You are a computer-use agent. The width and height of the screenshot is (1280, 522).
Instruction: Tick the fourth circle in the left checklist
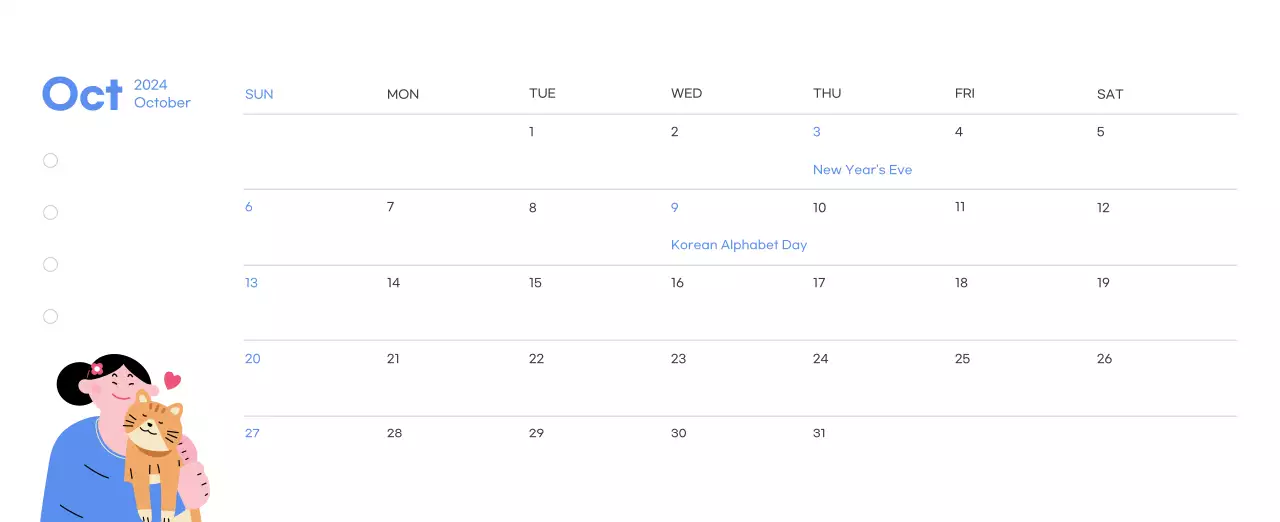click(51, 317)
